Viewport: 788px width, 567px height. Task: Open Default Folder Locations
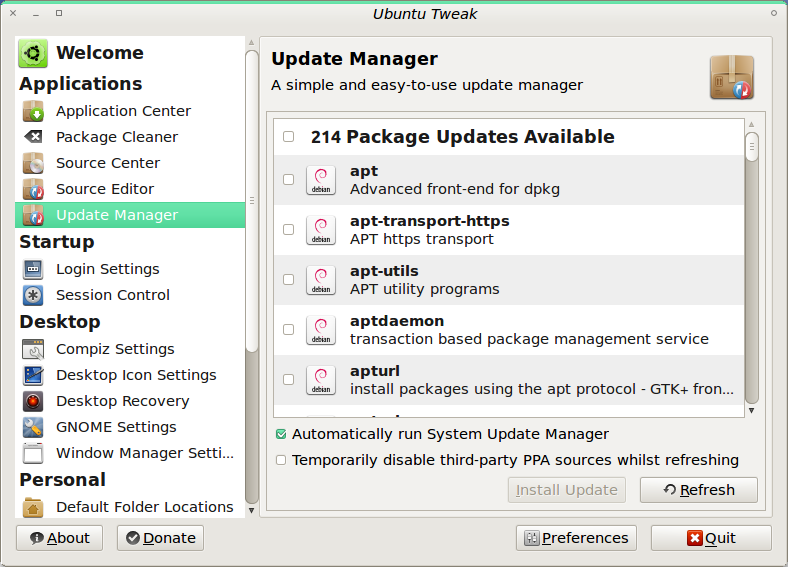click(x=130, y=507)
